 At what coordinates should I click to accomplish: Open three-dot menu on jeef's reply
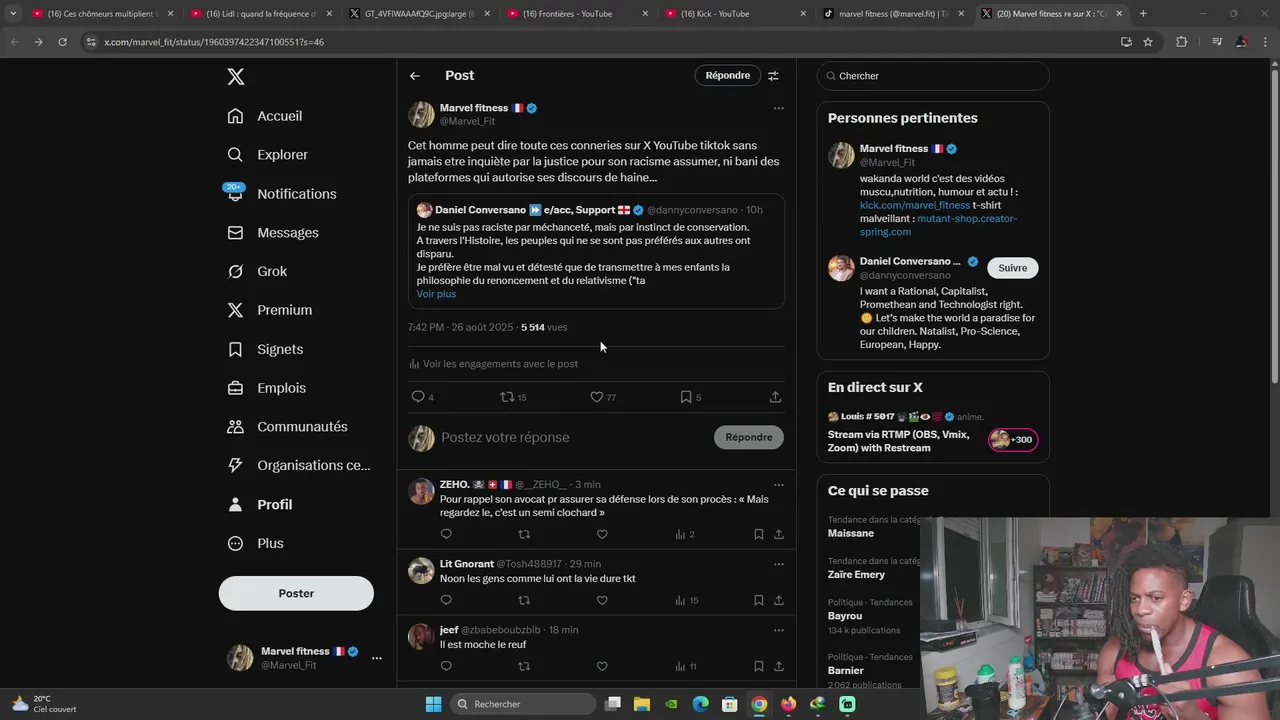click(778, 630)
